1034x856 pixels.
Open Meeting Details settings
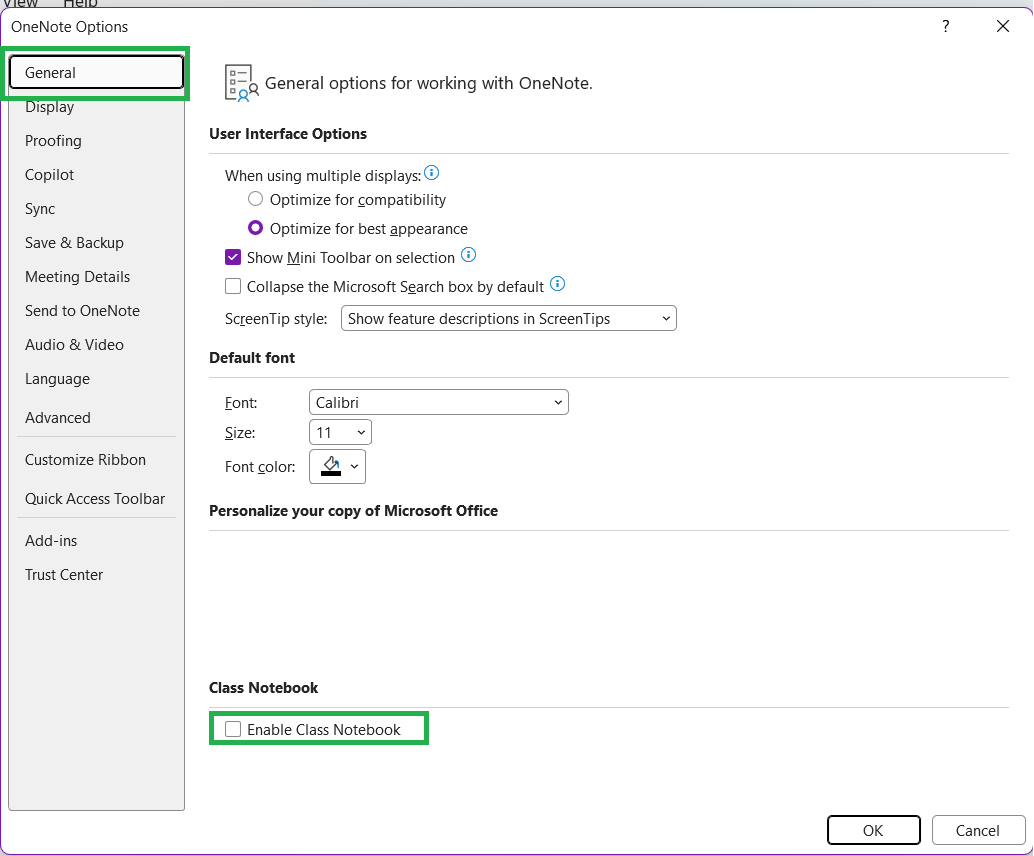pos(96,277)
